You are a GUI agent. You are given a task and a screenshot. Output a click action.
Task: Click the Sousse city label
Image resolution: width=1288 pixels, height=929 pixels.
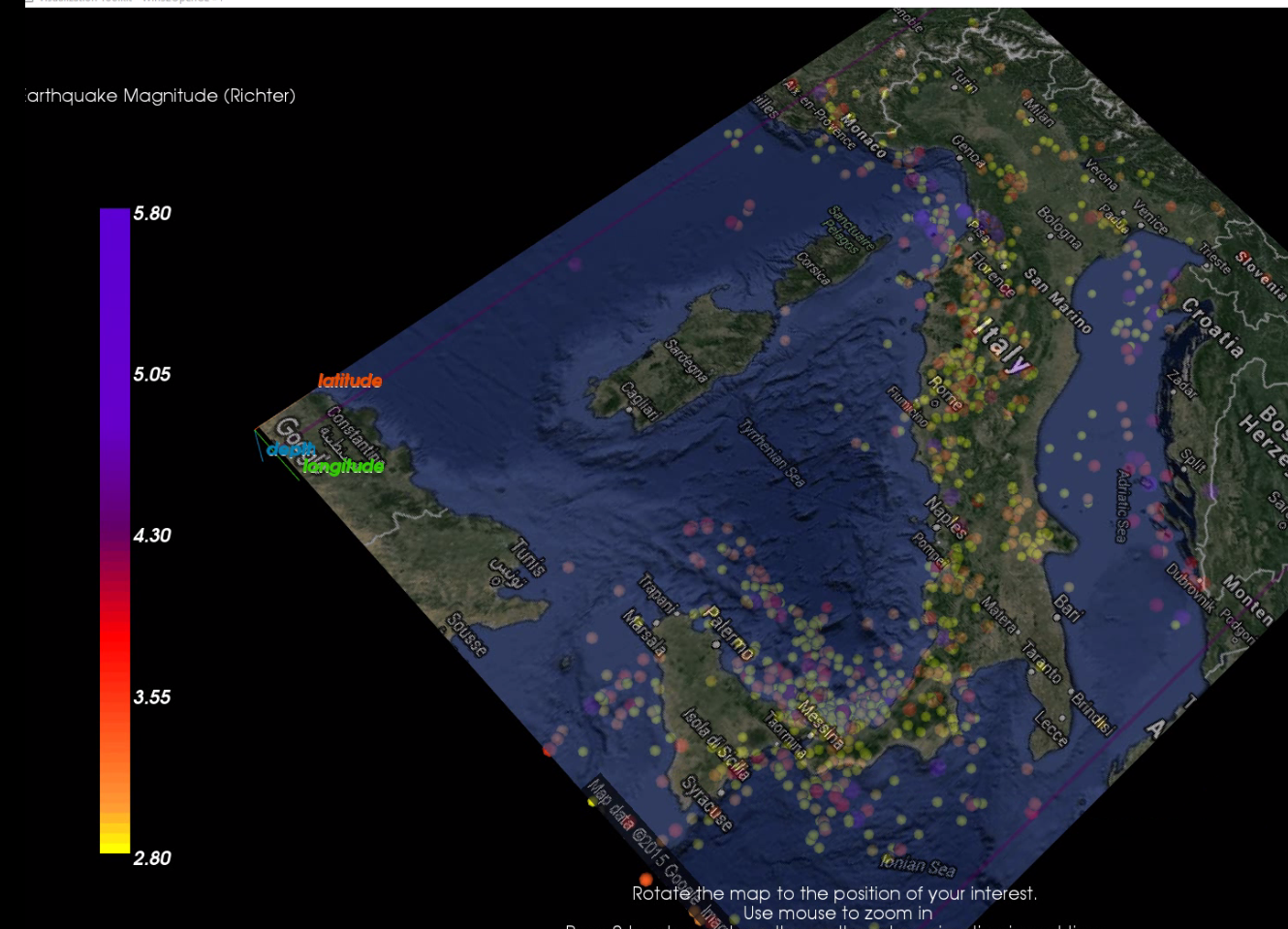click(467, 635)
